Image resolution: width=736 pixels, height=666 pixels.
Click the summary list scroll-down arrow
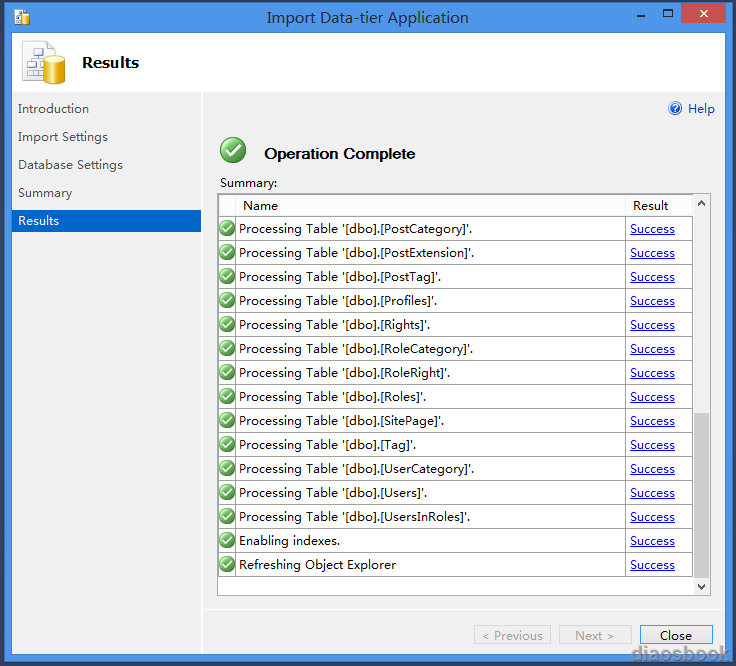click(702, 587)
